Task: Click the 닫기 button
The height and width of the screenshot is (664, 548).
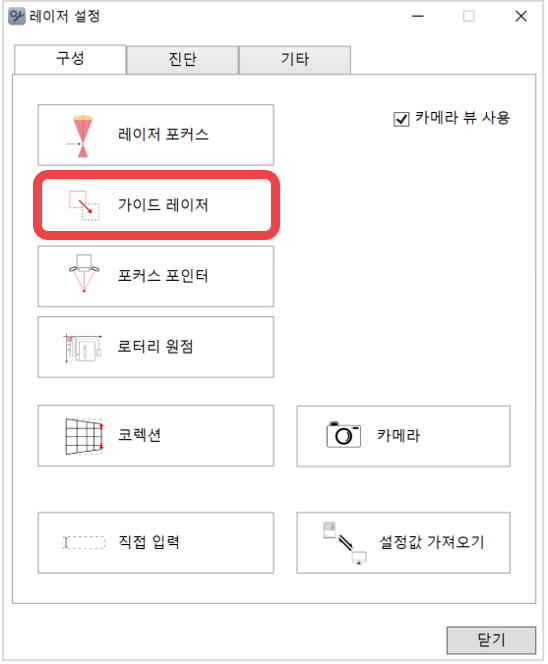Action: pos(491,640)
